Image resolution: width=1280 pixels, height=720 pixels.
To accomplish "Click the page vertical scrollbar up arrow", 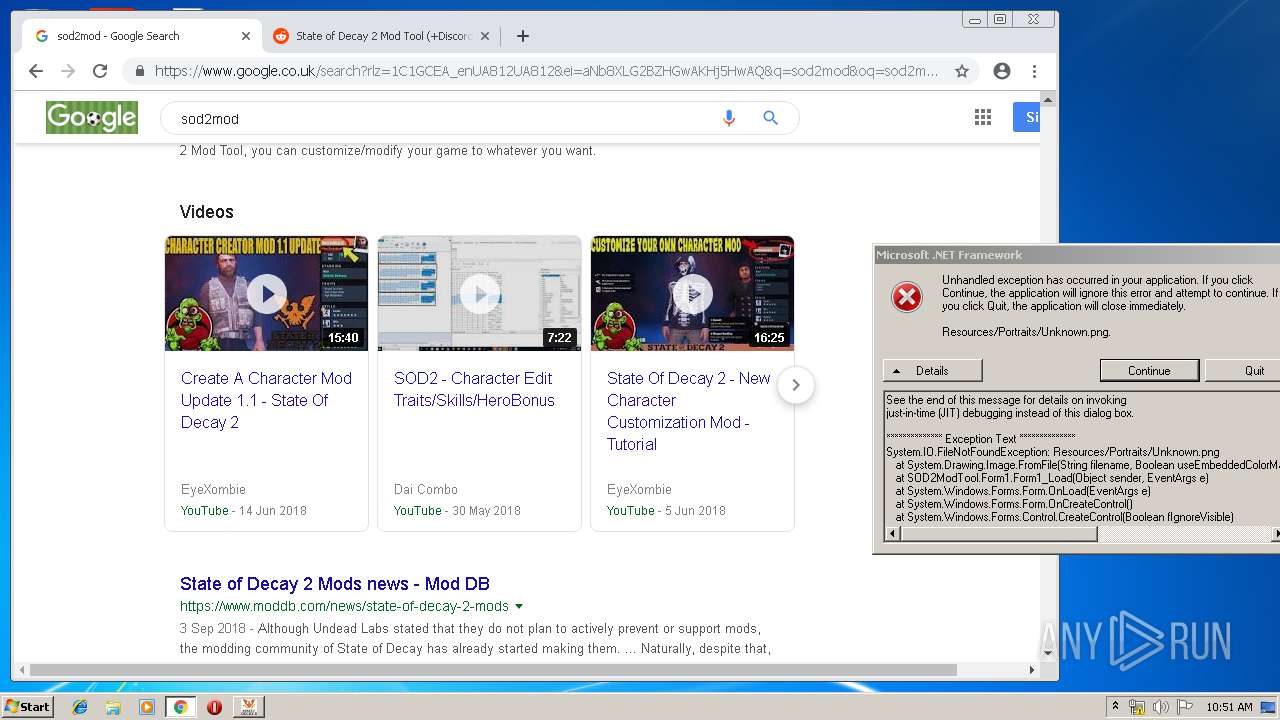I will tap(1049, 100).
